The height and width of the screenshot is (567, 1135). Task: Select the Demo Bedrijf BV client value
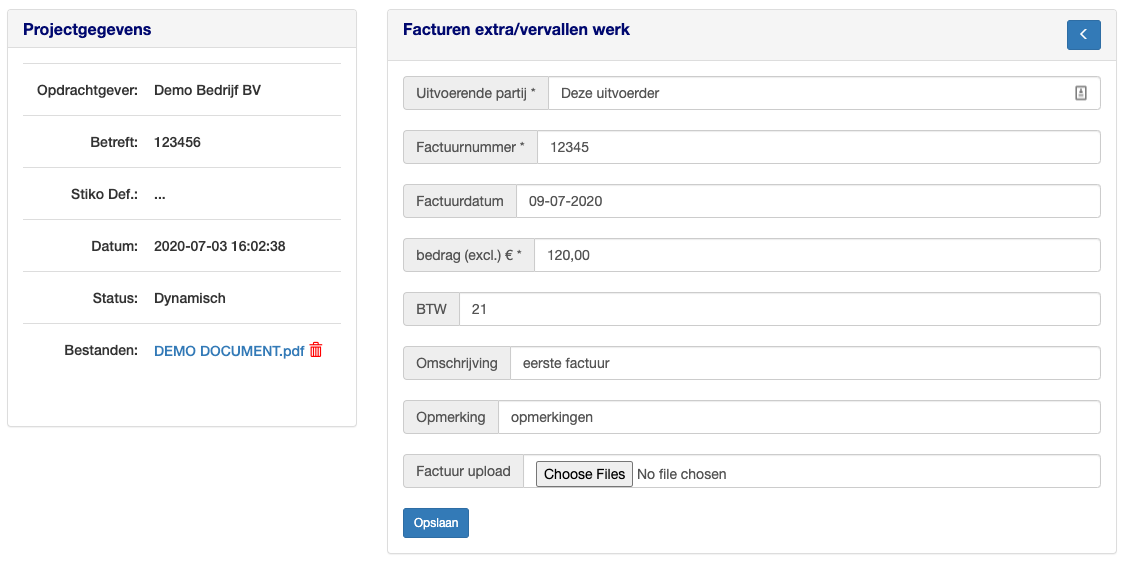click(208, 91)
